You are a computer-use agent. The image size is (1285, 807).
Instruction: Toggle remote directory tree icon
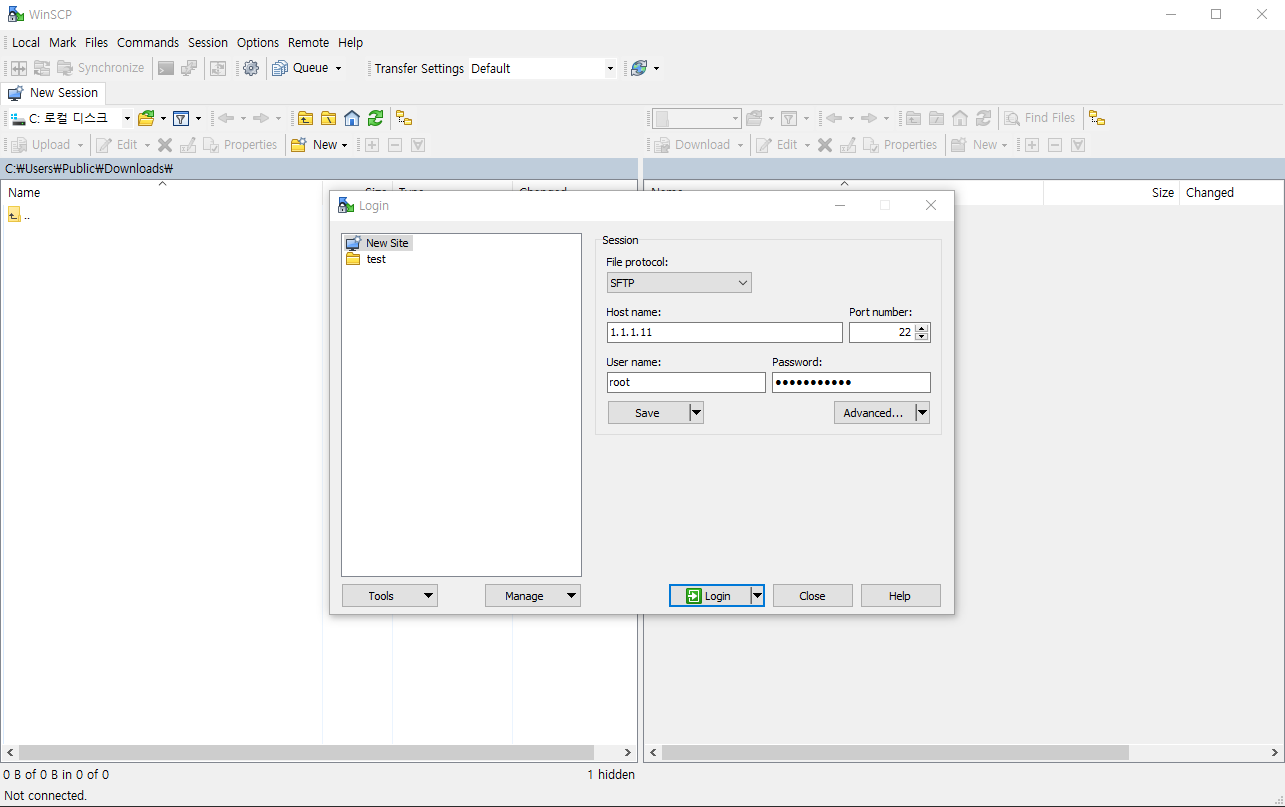tap(1097, 118)
